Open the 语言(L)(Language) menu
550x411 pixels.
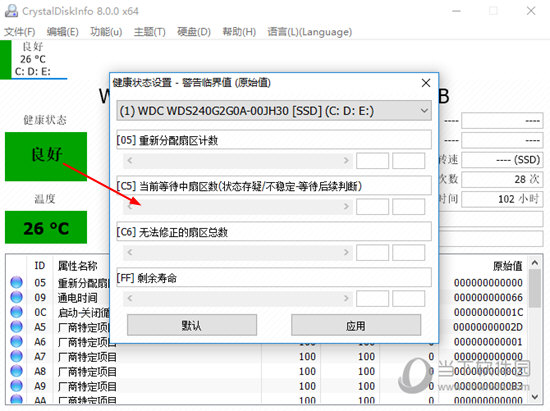(309, 32)
